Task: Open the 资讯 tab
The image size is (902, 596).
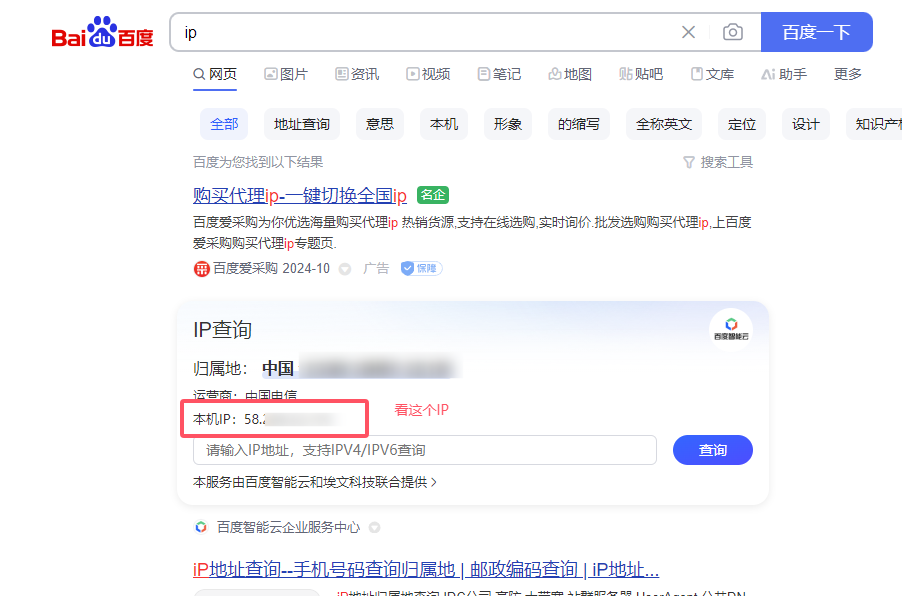Action: pos(357,74)
